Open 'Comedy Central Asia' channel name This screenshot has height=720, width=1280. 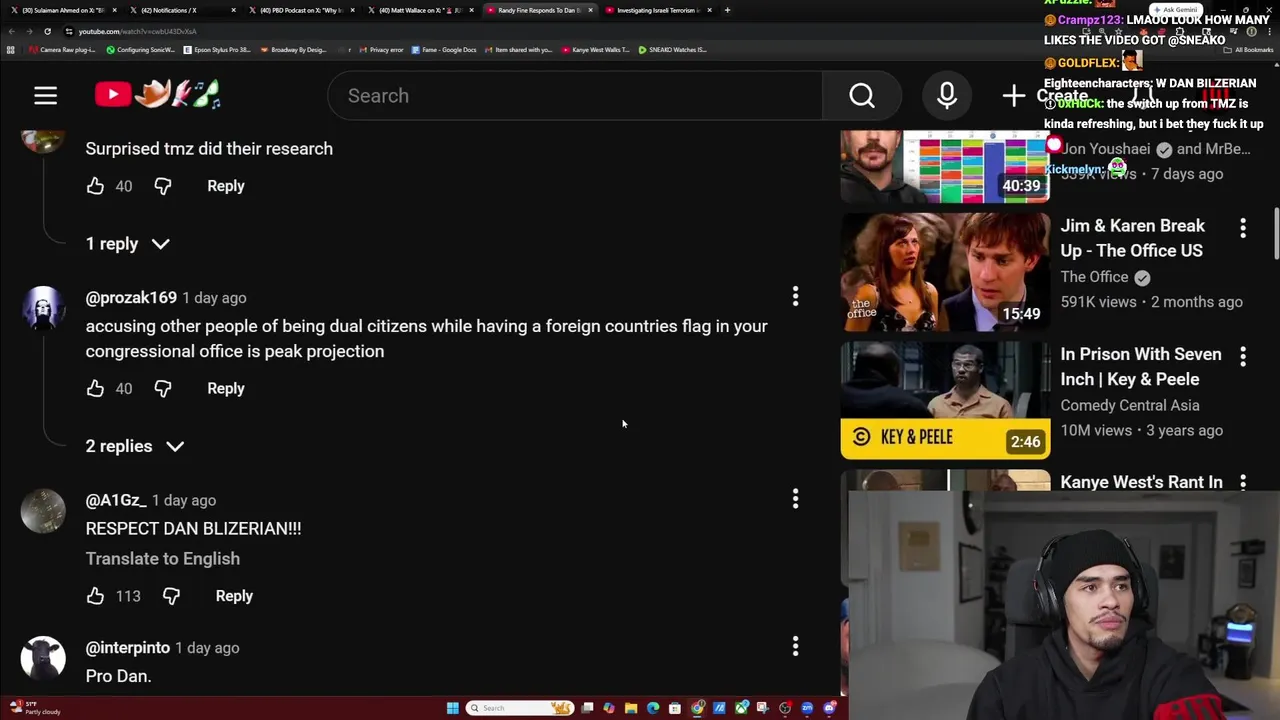(x=1130, y=405)
